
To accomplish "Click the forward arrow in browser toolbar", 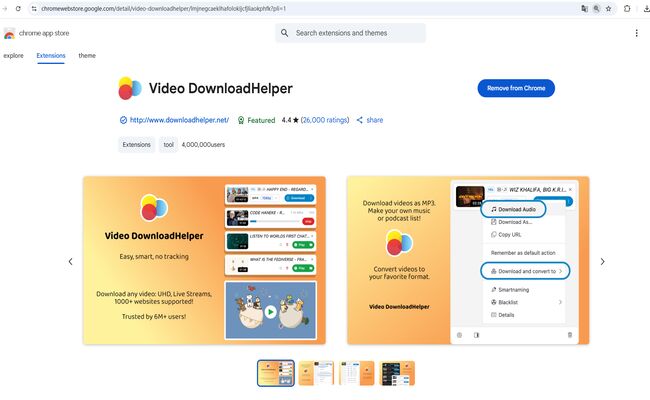I will click(x=5, y=8).
